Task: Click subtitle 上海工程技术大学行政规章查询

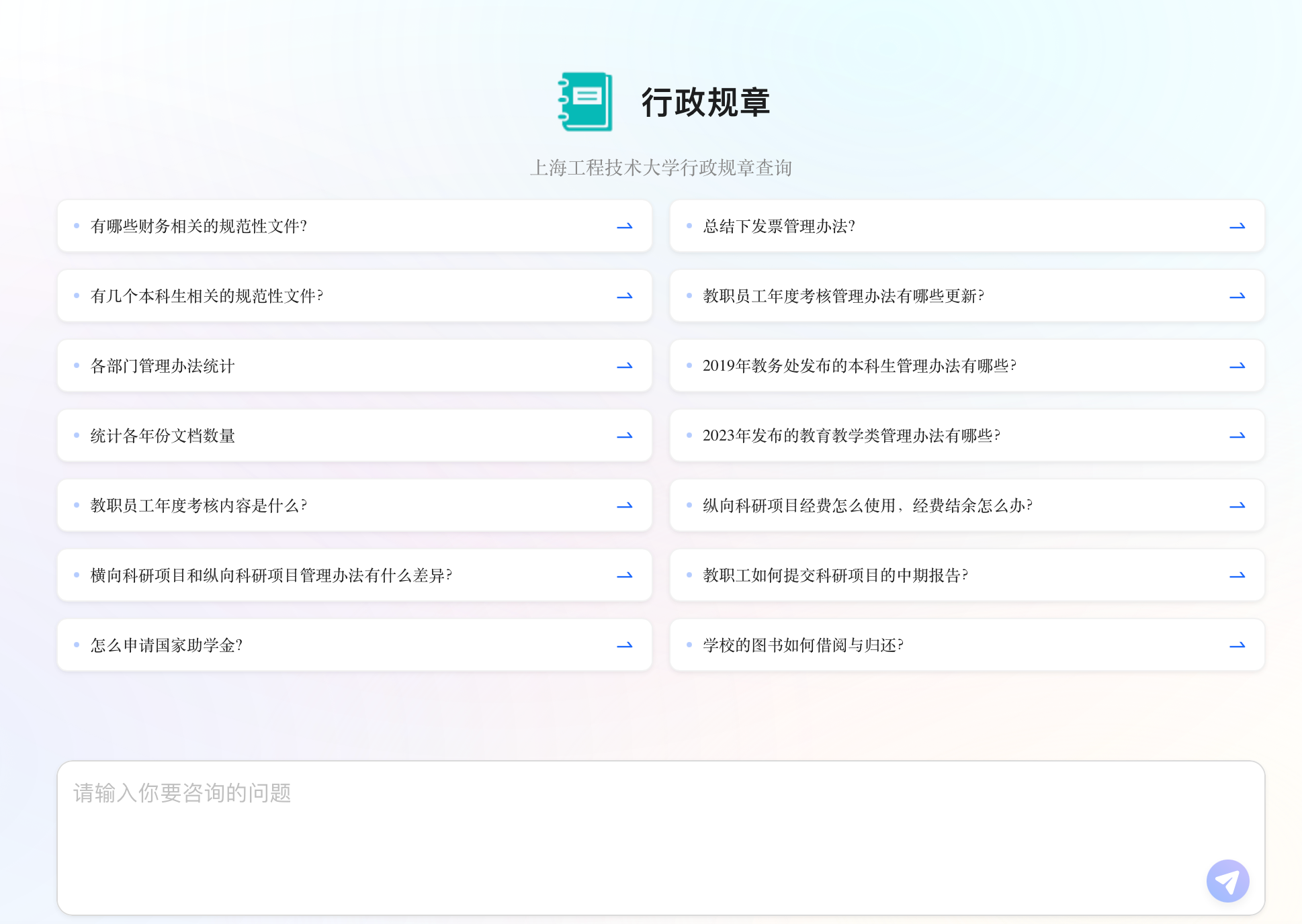Action: [661, 168]
